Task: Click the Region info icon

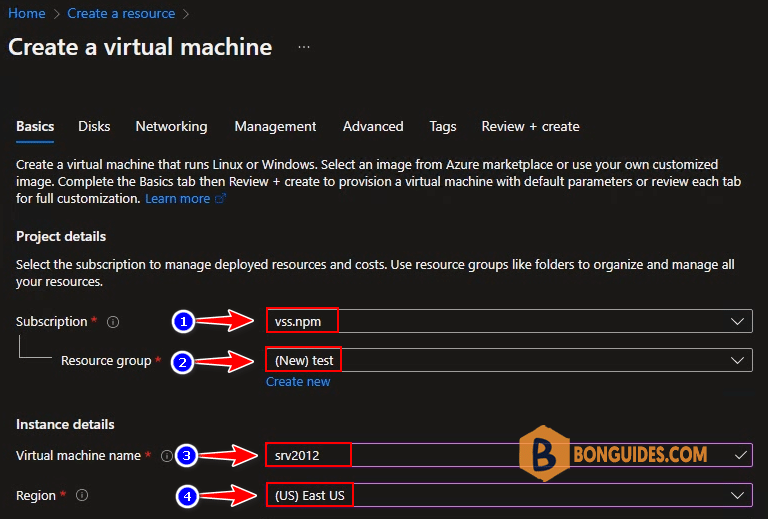Action: click(x=82, y=495)
